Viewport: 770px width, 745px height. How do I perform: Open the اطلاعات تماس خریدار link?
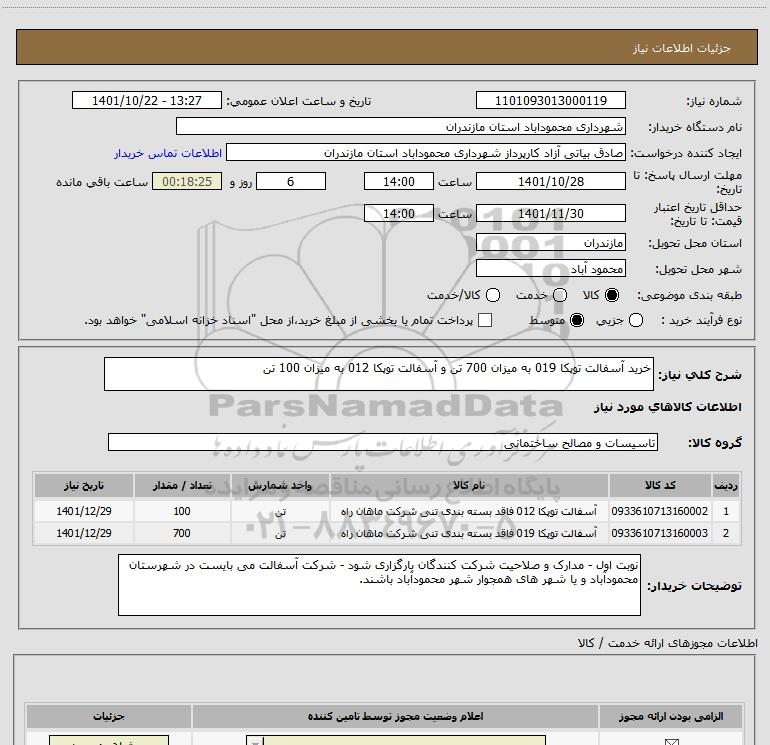(x=168, y=153)
